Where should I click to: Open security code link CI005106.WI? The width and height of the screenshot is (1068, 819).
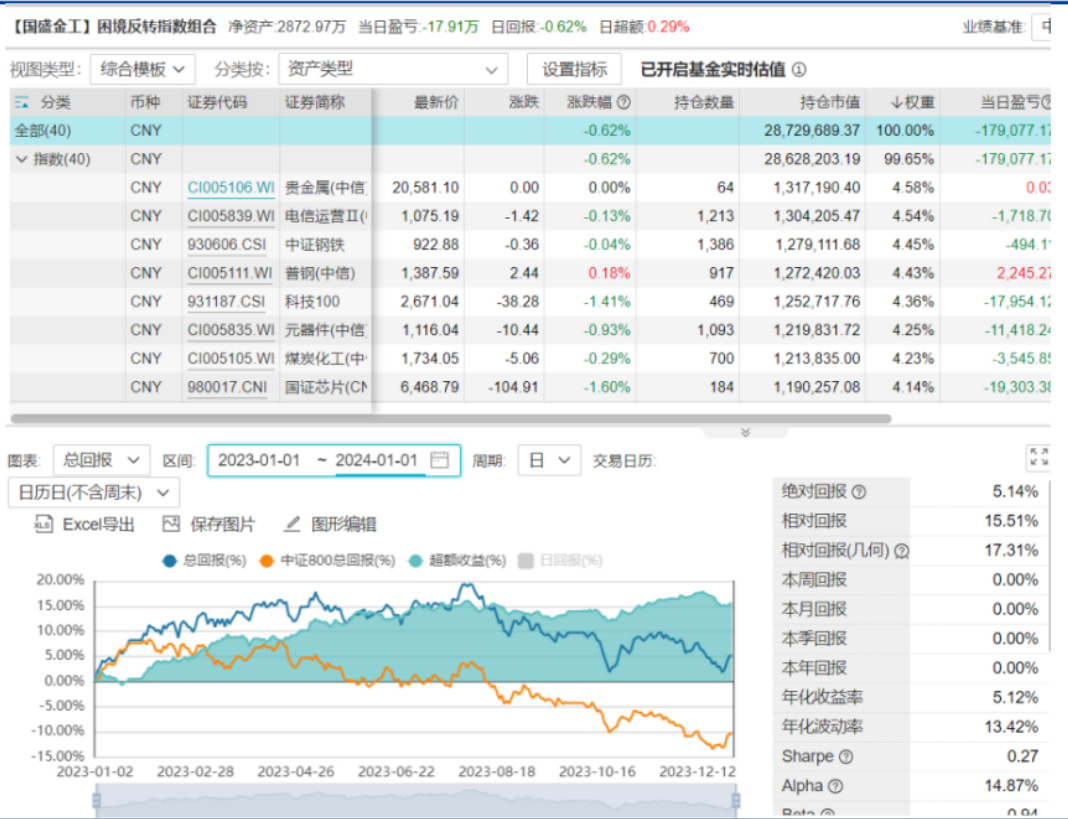pos(230,187)
